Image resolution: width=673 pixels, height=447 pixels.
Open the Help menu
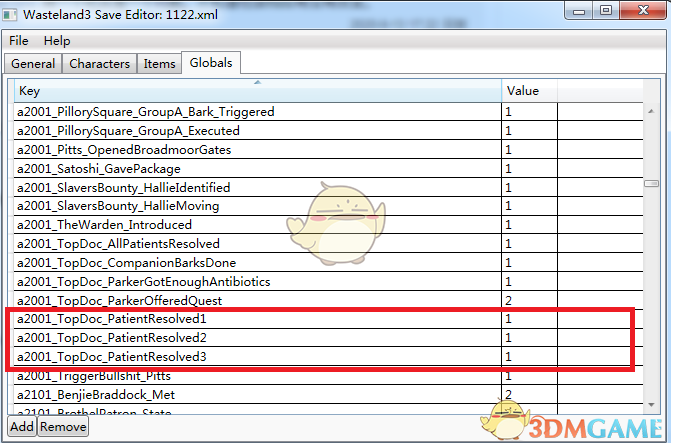coord(57,41)
